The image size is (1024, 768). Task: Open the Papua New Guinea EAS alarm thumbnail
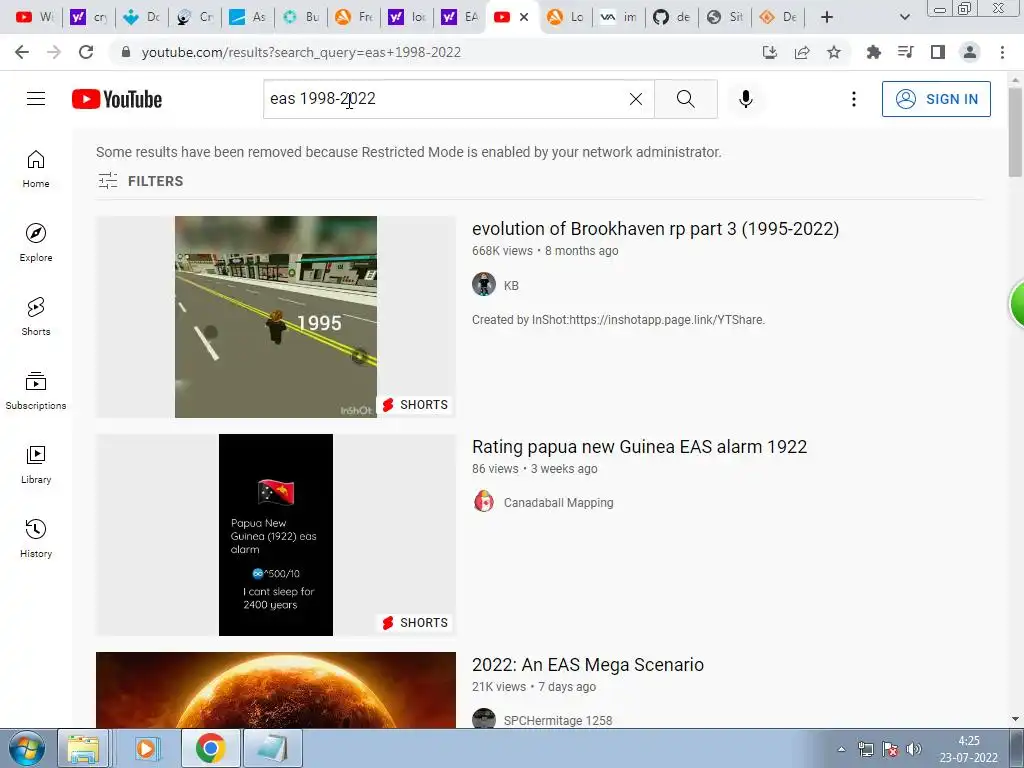(276, 535)
